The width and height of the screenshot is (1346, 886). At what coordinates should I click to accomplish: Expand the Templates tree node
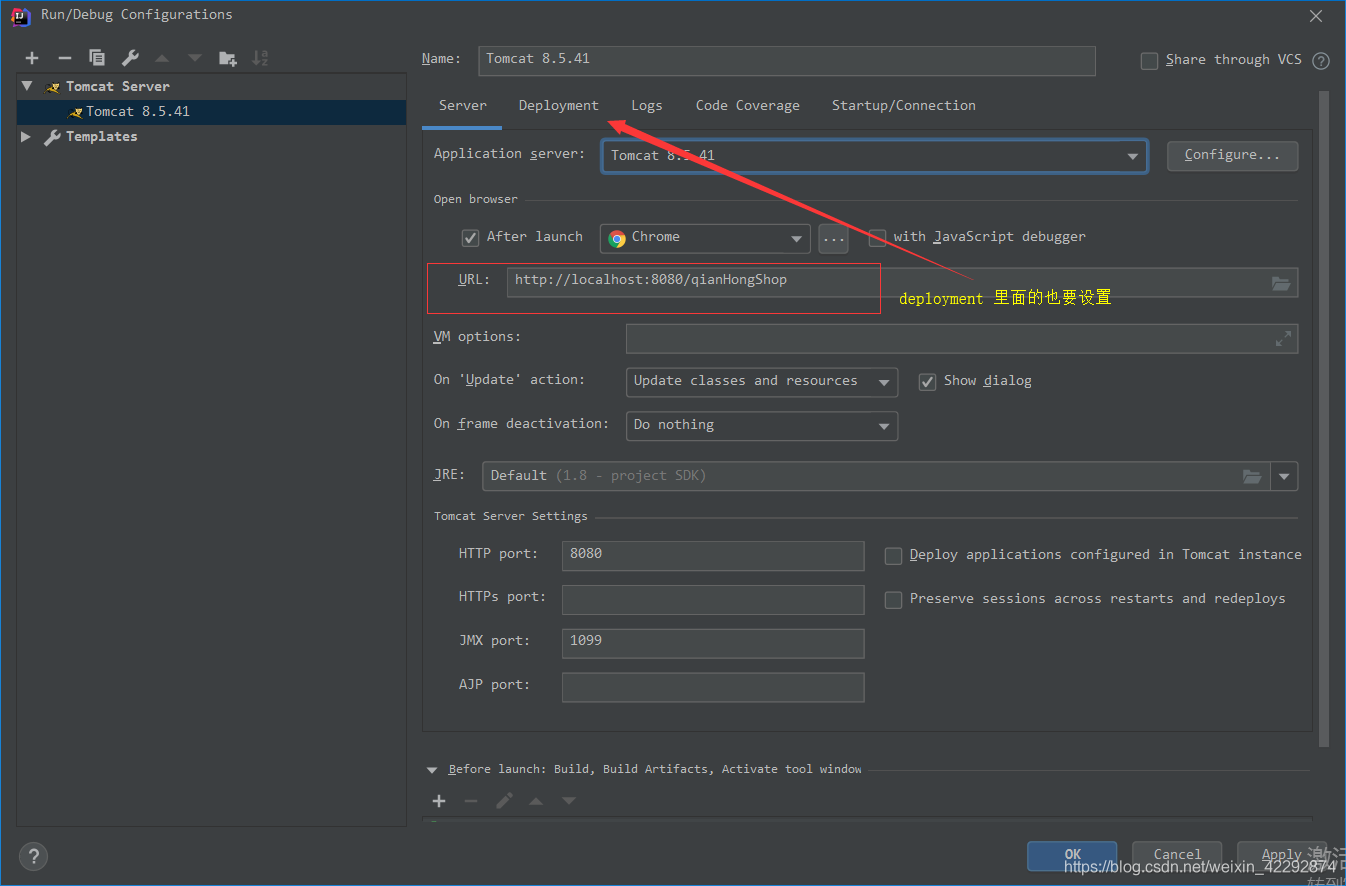(26, 137)
